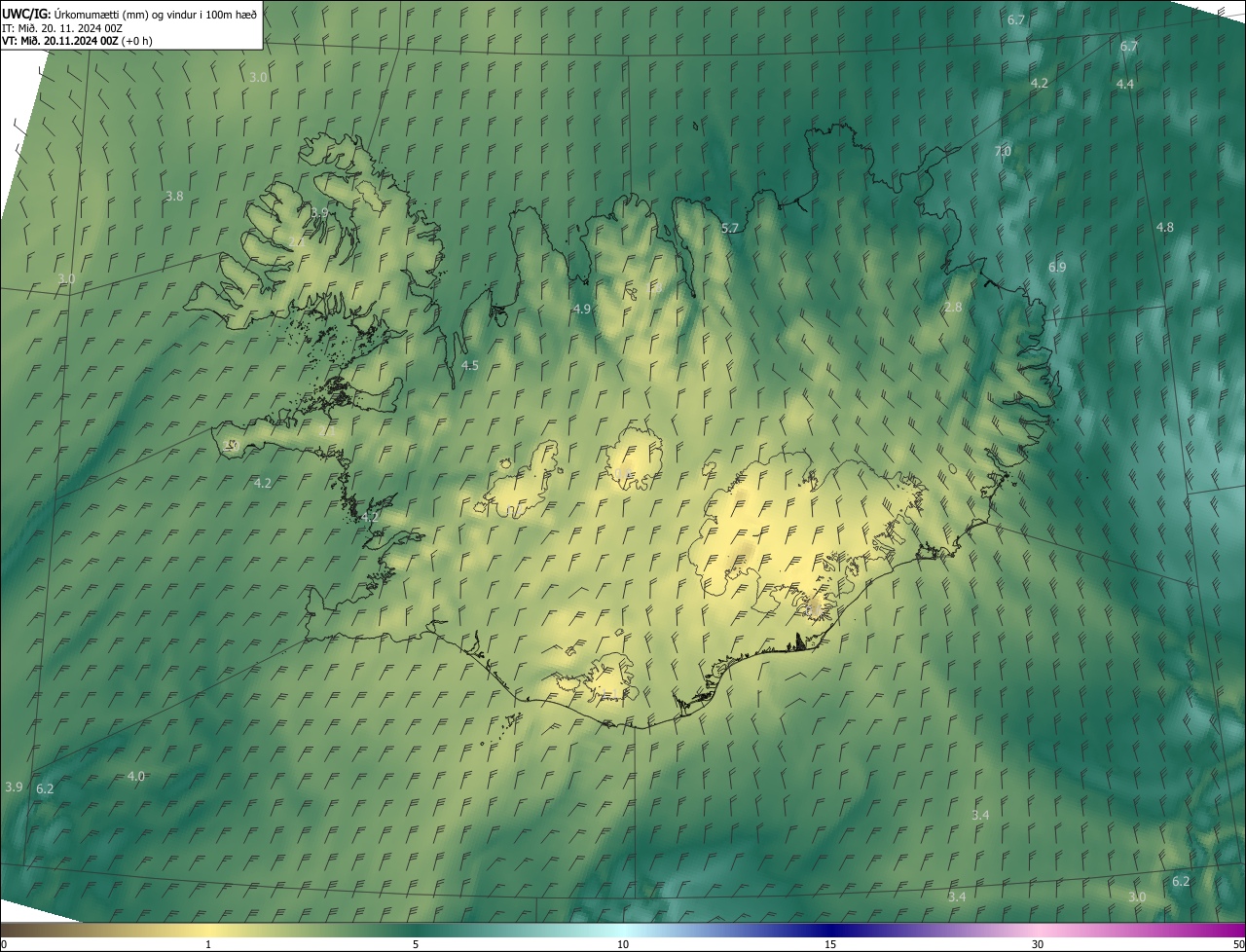Select the 'IT: Mið. 20. 11. 2024 00Z' line
This screenshot has width=1246, height=952.
pyautogui.click(x=62, y=27)
